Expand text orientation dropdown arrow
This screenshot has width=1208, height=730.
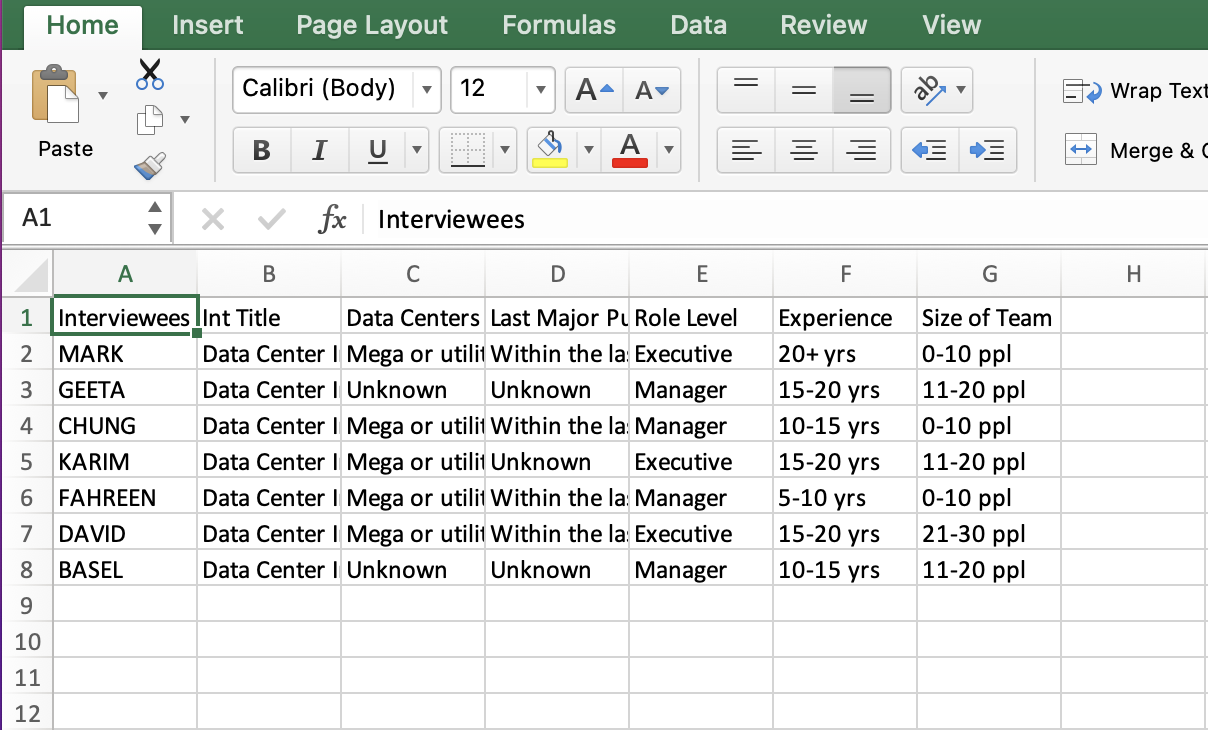coord(961,91)
